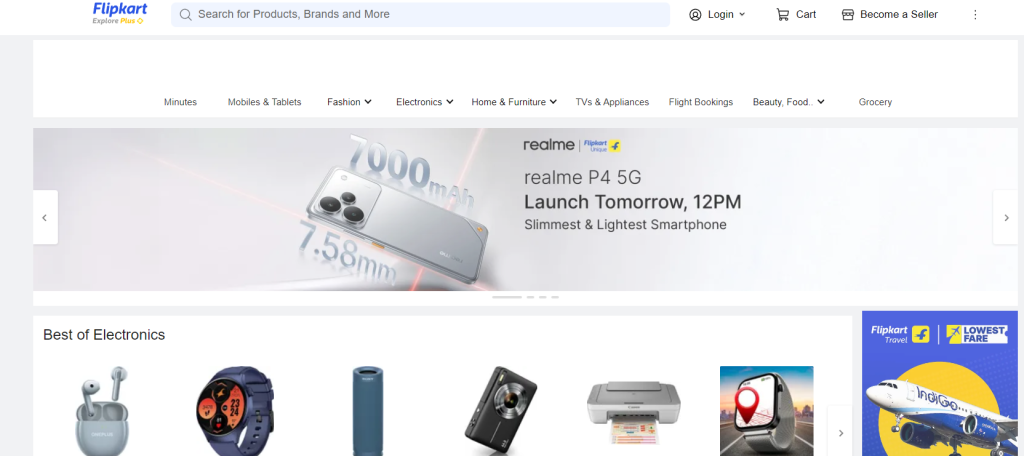The width and height of the screenshot is (1024, 456).
Task: Go to Flight Bookings
Action: coord(701,102)
